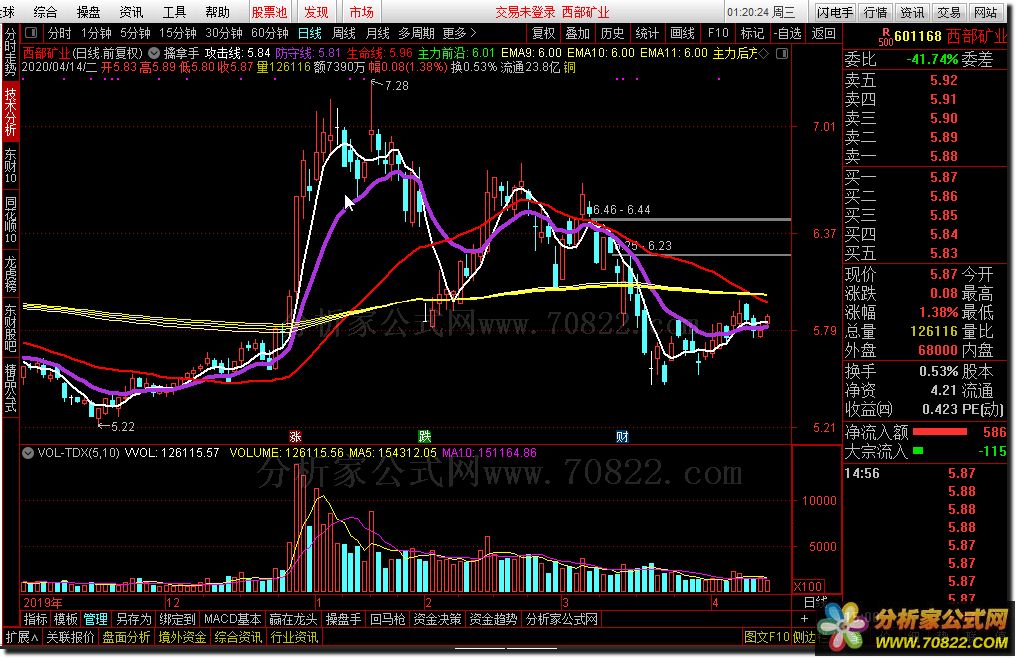Select the 日线 daily chart tab
The height and width of the screenshot is (658, 1017).
point(309,32)
